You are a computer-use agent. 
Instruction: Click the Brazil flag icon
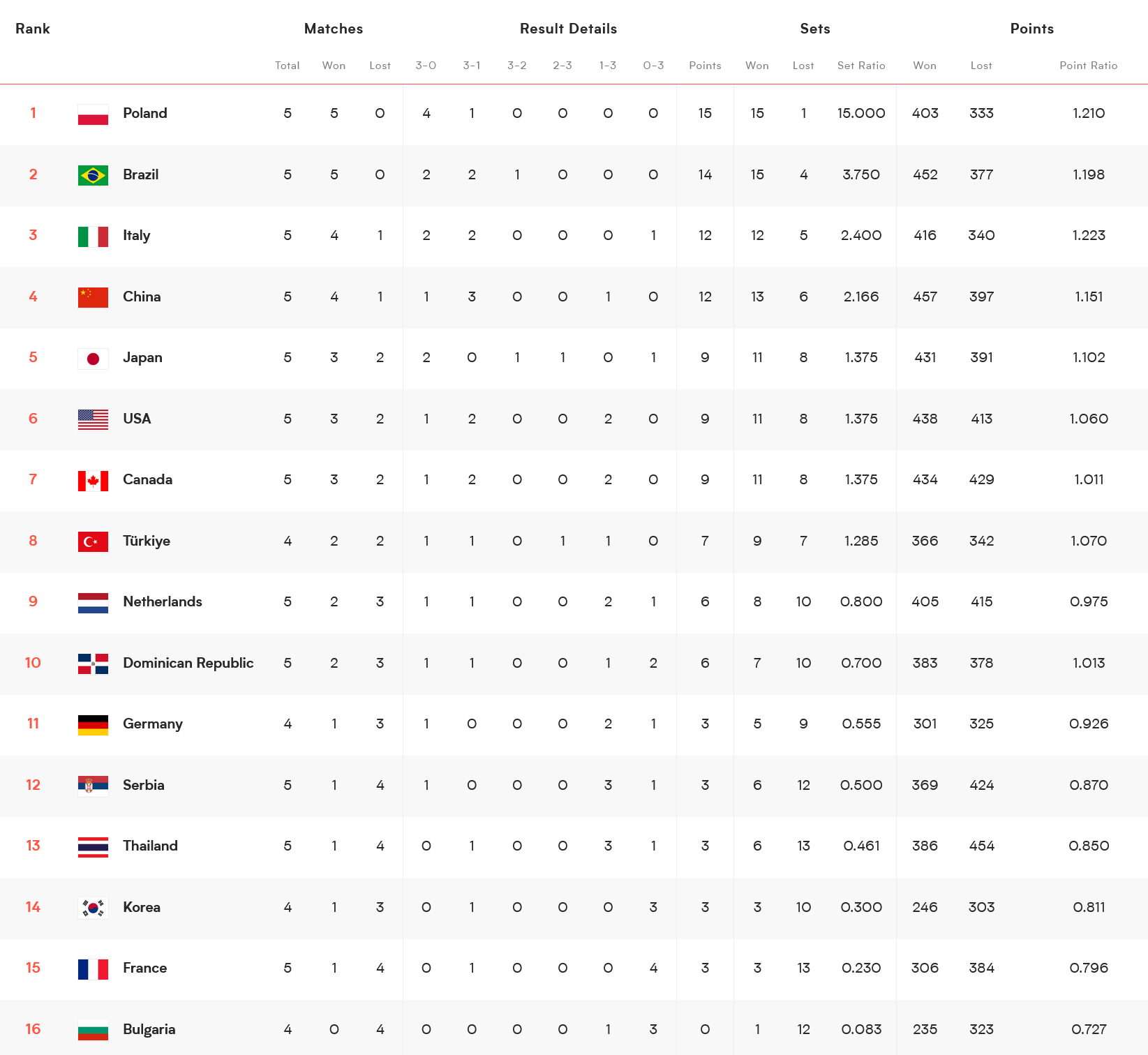point(93,175)
